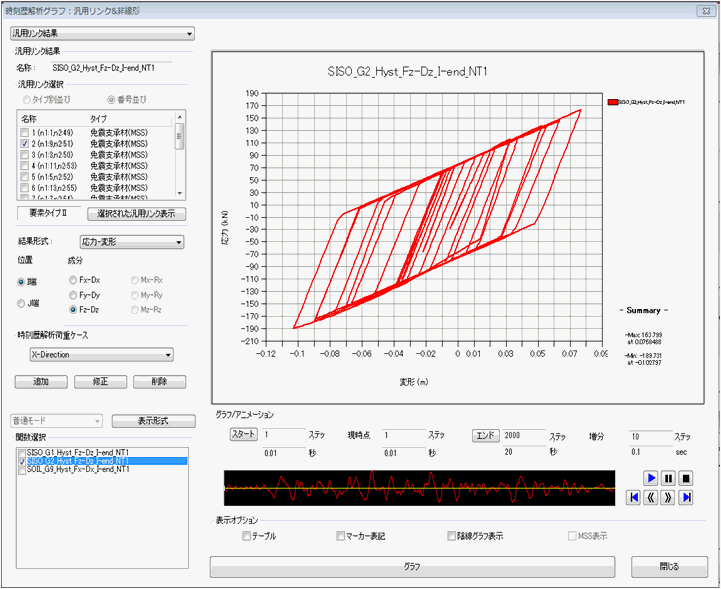The width and height of the screenshot is (721, 589).
Task: Open the 汎用リンク結果 dropdown at top
Action: pos(102,34)
